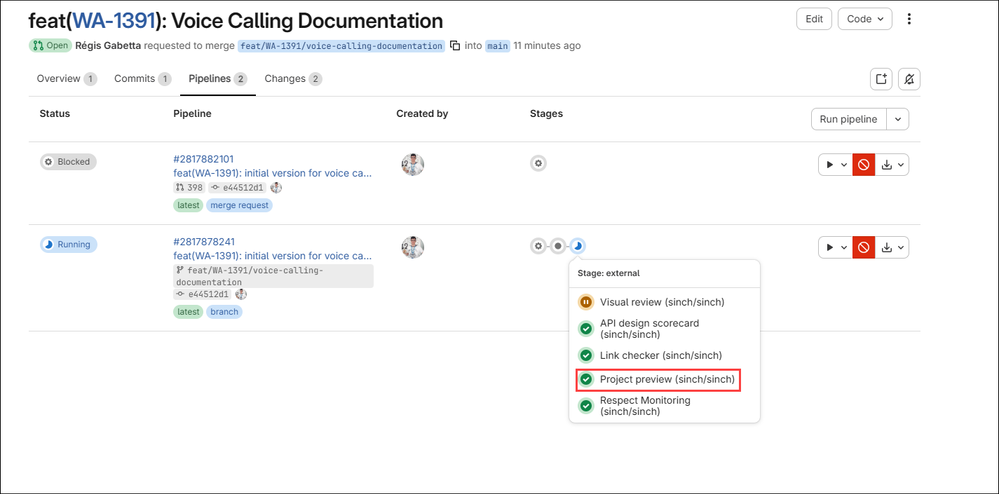Click the middle stage circle of running pipeline
The width and height of the screenshot is (999, 494).
tap(558, 245)
